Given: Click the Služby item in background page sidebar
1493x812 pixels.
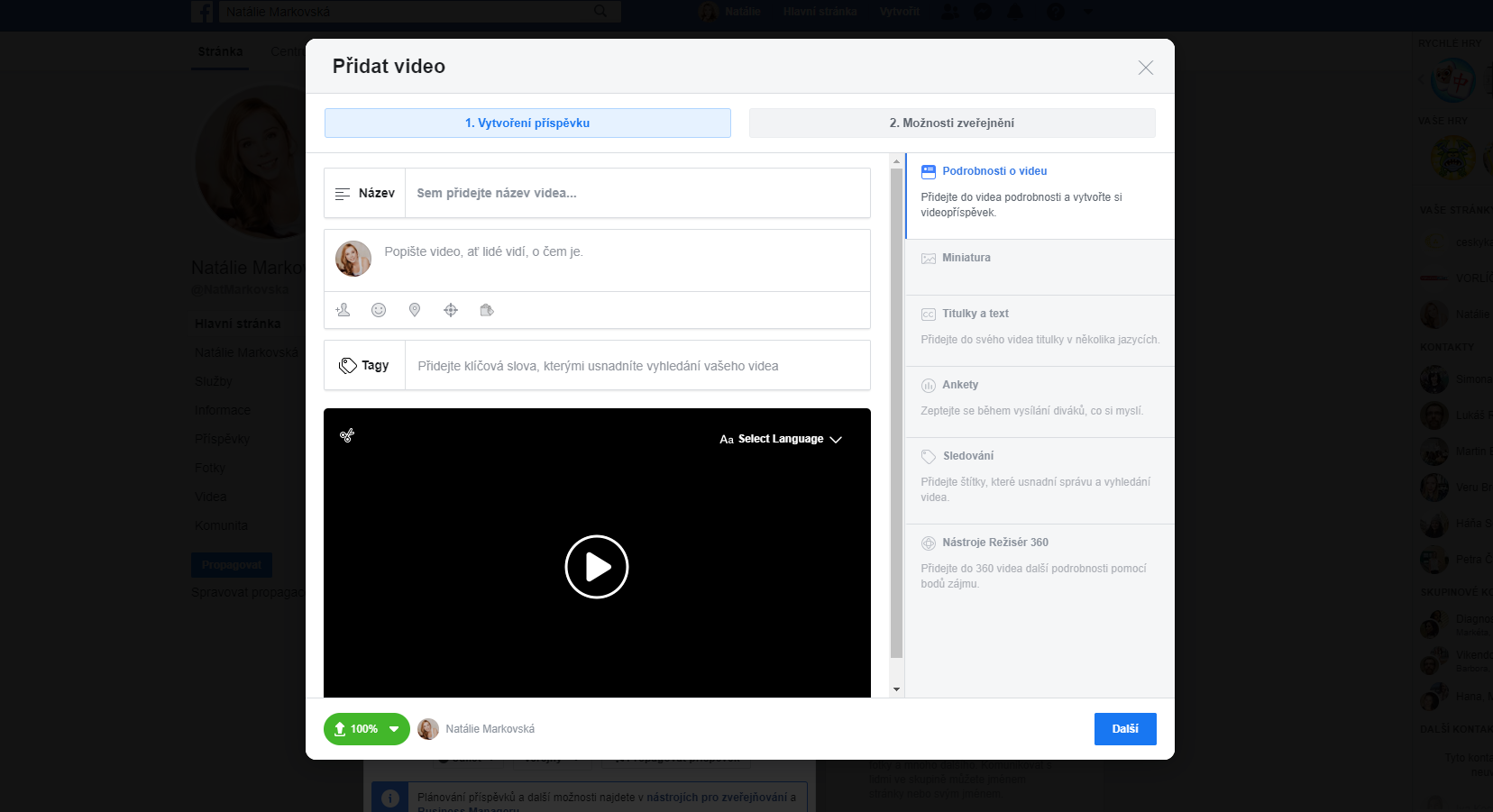Looking at the screenshot, I should click(x=214, y=381).
